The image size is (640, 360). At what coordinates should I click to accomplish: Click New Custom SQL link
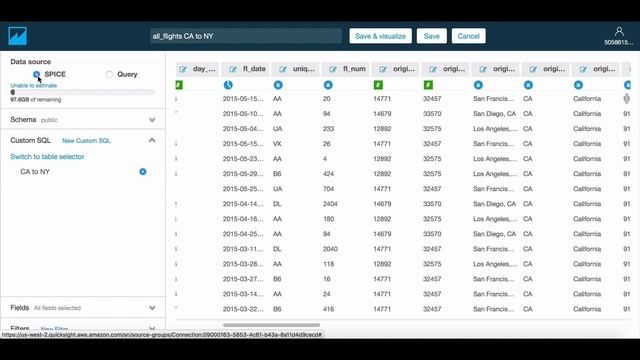87,140
